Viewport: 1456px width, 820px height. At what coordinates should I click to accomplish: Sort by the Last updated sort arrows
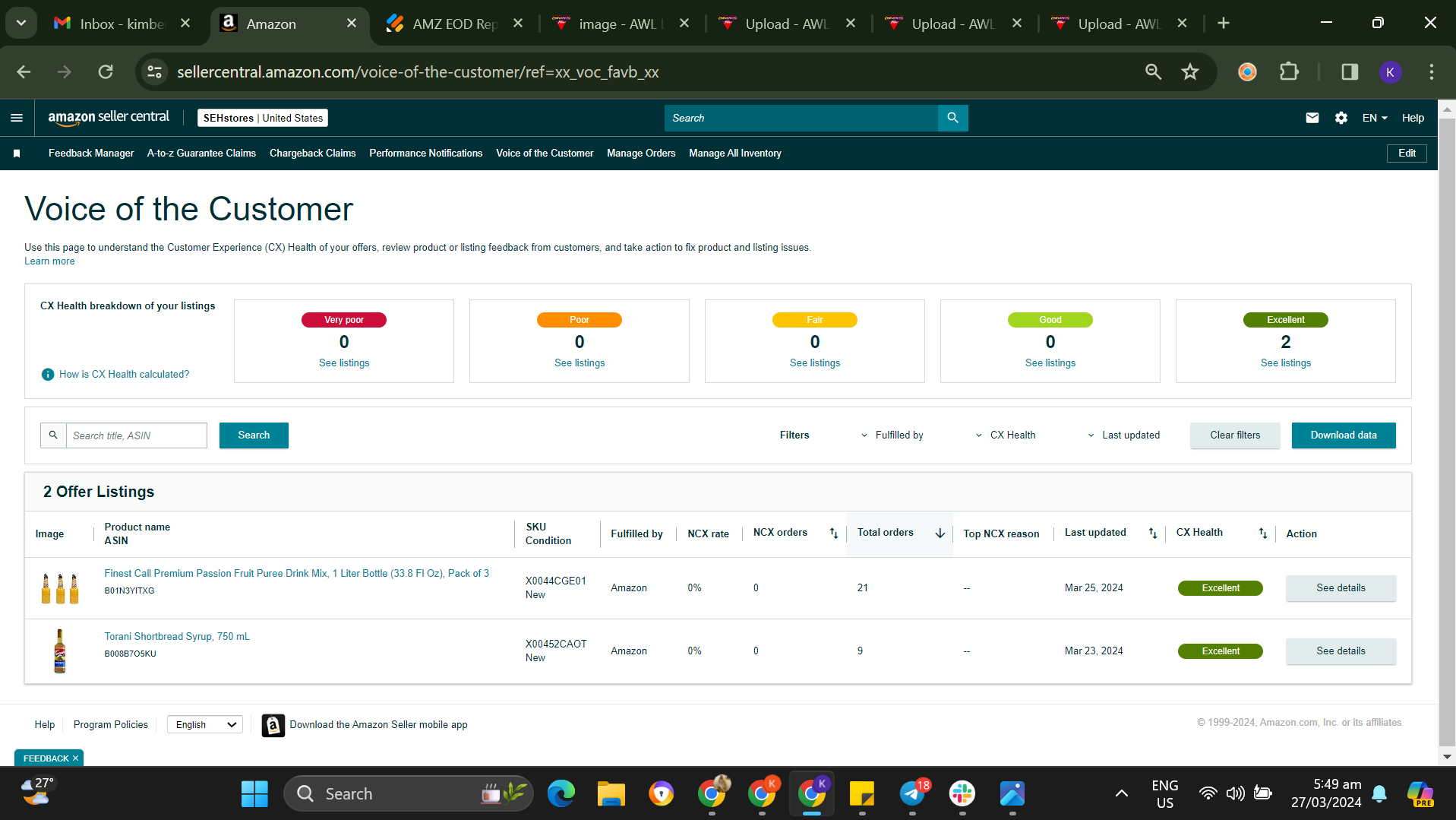coord(1153,533)
